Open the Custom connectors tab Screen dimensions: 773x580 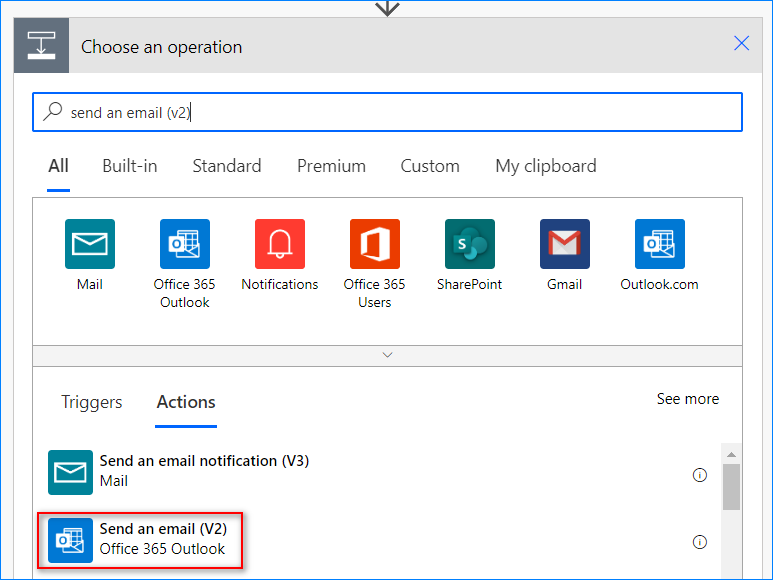tap(430, 166)
